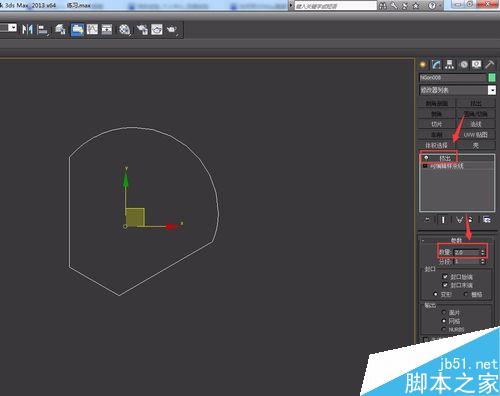Click the UVW Map modifier button

(475, 135)
